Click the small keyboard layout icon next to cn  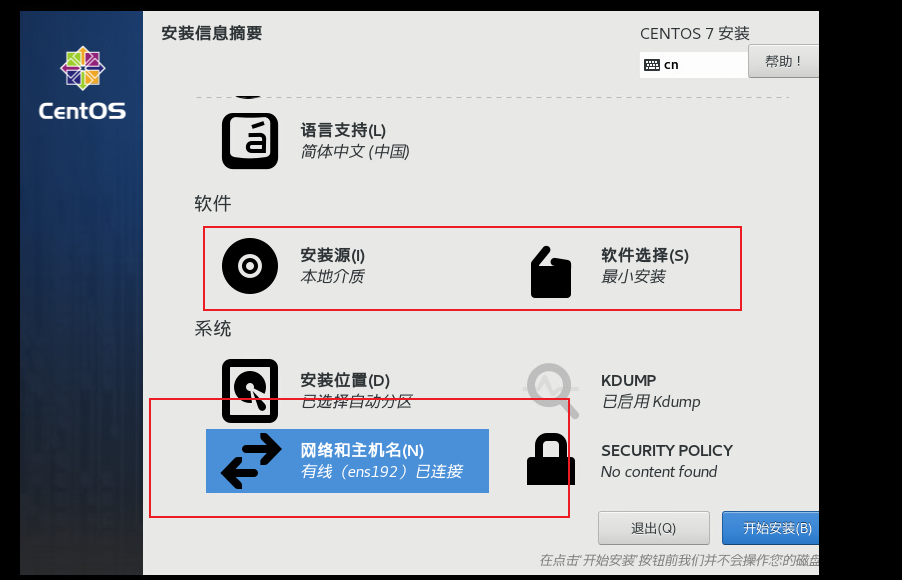652,65
